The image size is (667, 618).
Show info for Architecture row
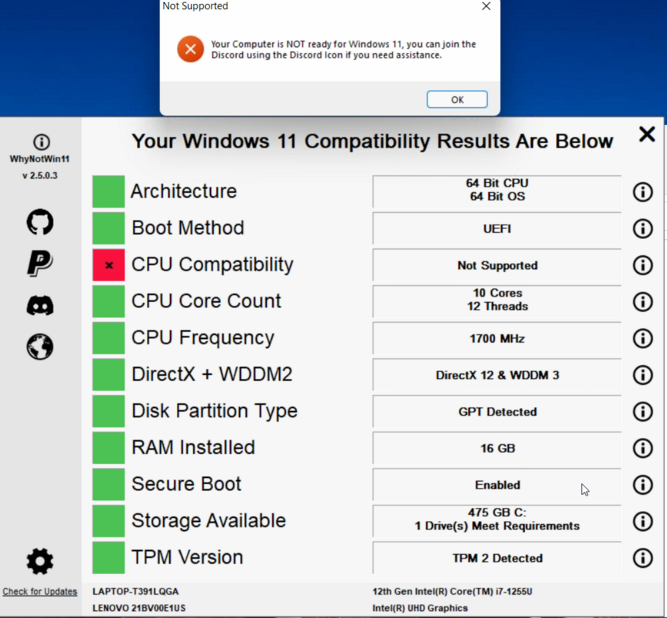point(642,192)
